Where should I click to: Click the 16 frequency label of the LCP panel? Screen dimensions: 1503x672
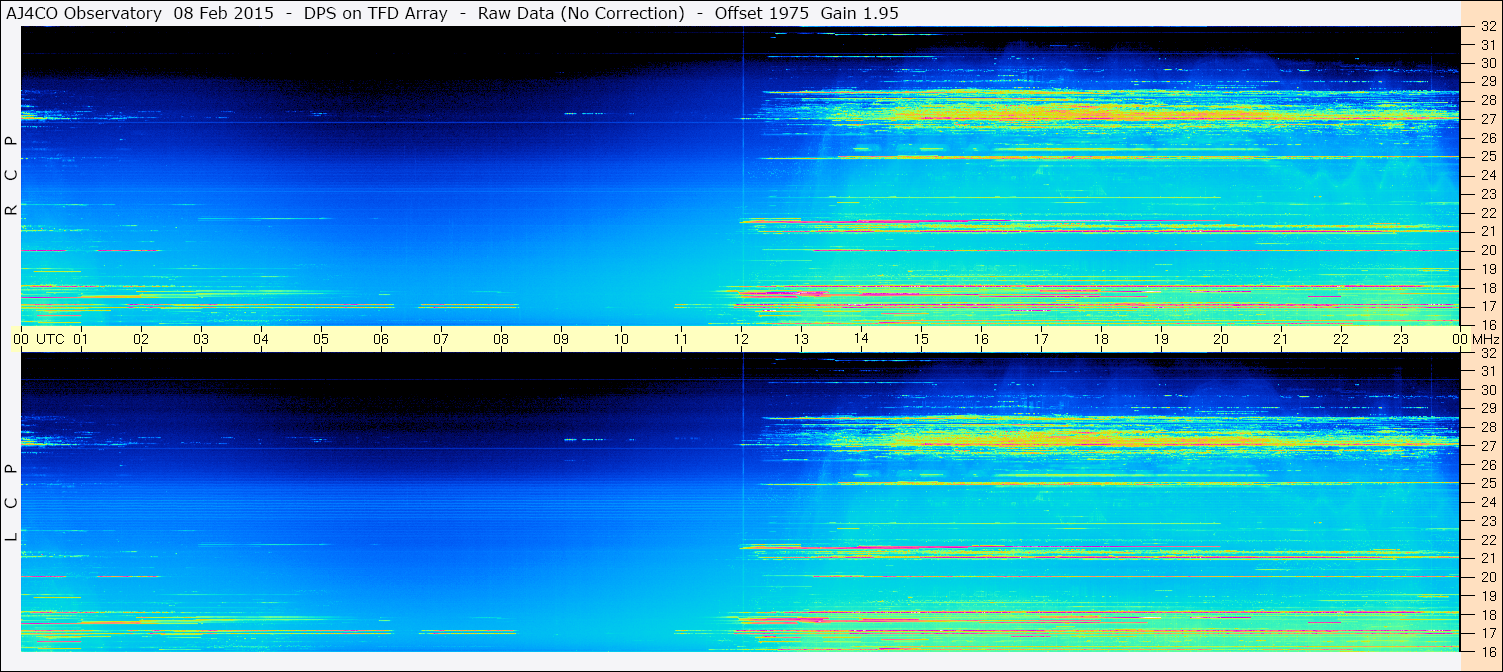tap(1487, 651)
